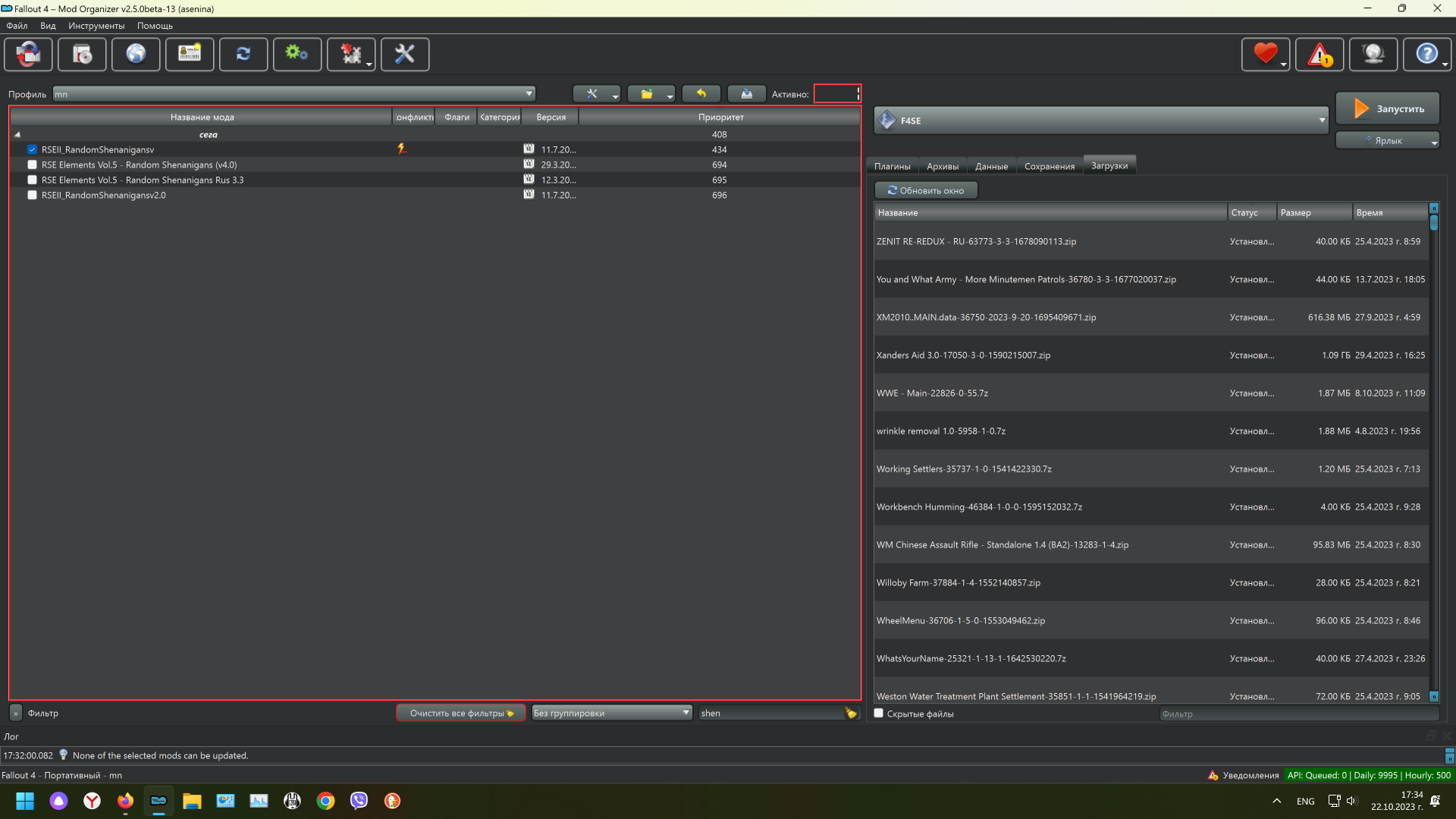This screenshot has height=819, width=1456.
Task: Open settings wrench-screwdriver toolbar icon
Action: point(404,55)
